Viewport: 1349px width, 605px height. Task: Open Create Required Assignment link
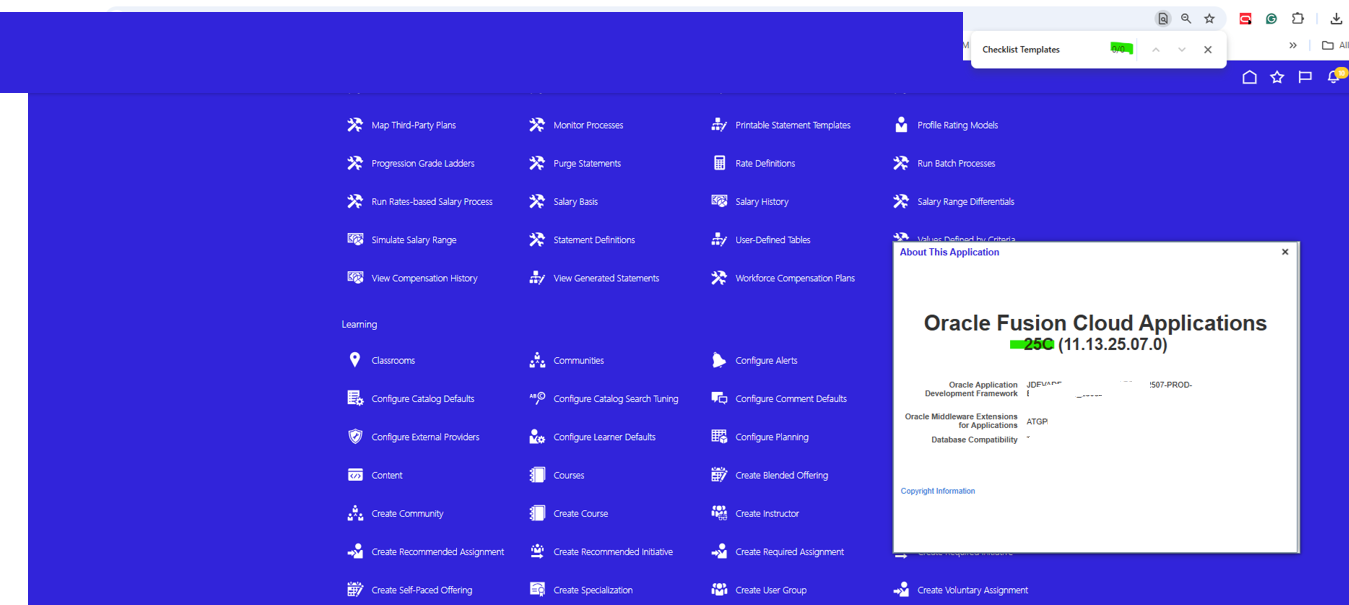[790, 552]
